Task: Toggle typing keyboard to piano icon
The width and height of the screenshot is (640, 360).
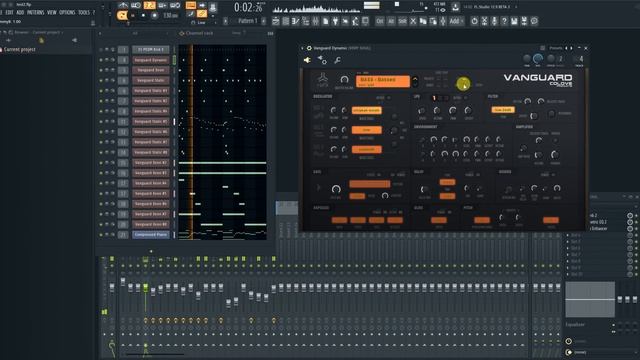Action: tap(191, 5)
